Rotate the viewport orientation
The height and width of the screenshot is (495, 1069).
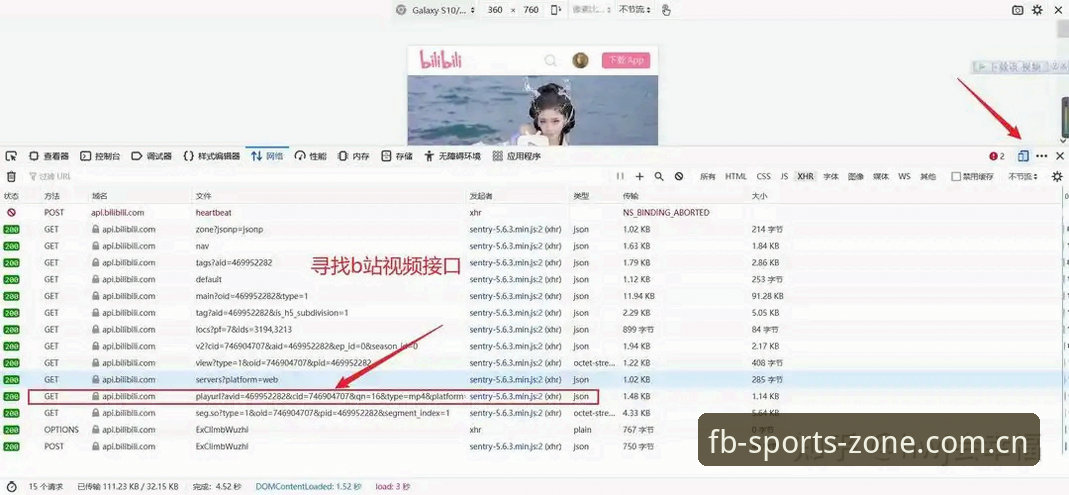[x=556, y=10]
